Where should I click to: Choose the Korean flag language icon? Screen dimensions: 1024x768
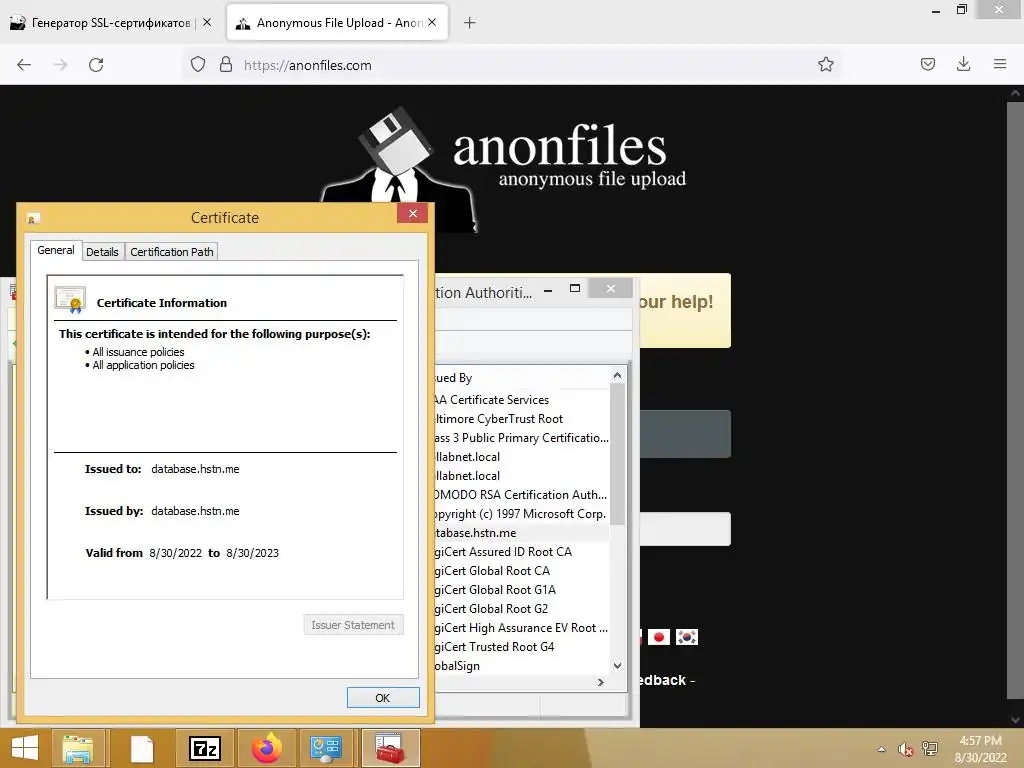687,637
